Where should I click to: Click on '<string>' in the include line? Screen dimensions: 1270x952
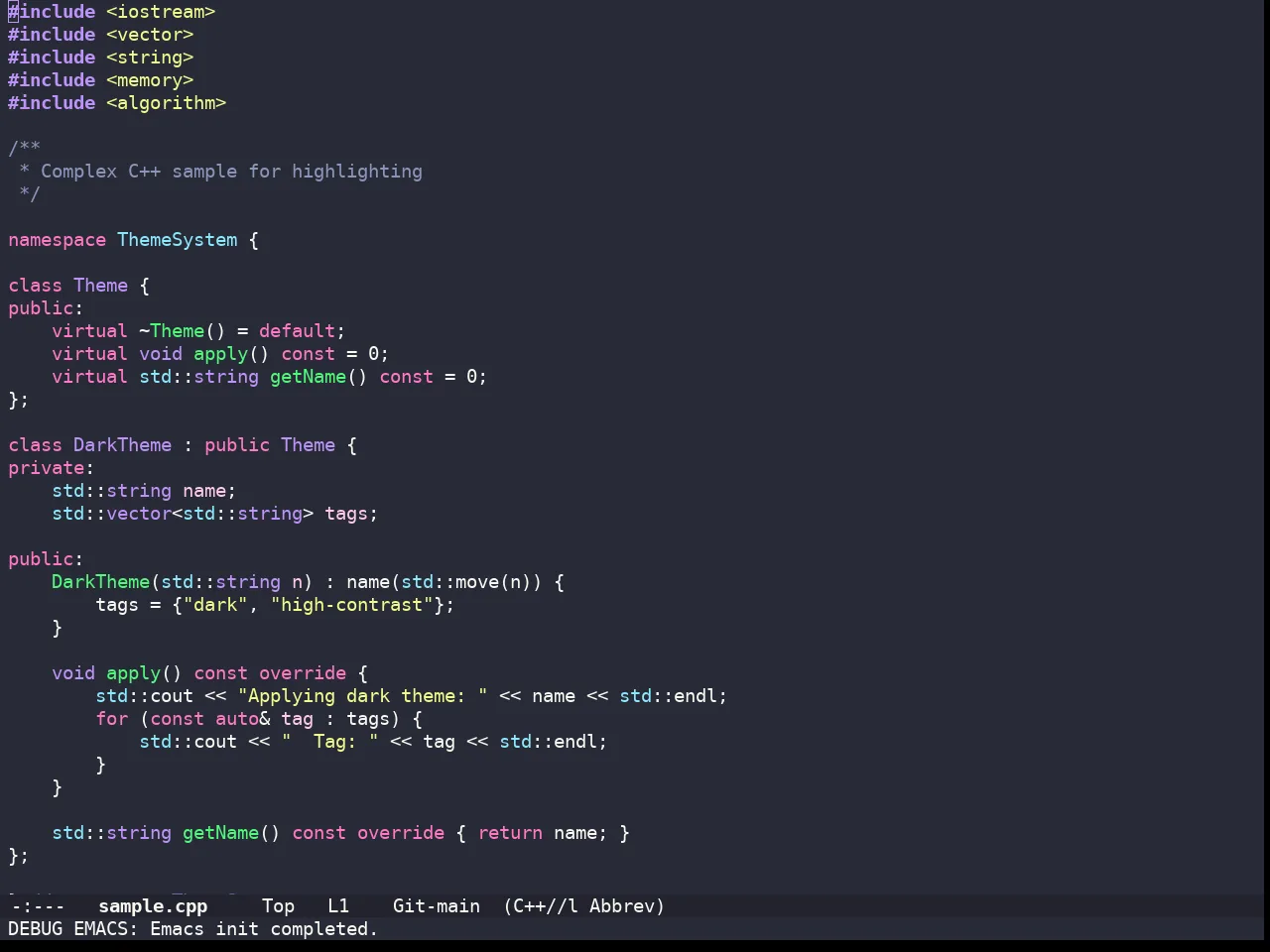(x=150, y=58)
